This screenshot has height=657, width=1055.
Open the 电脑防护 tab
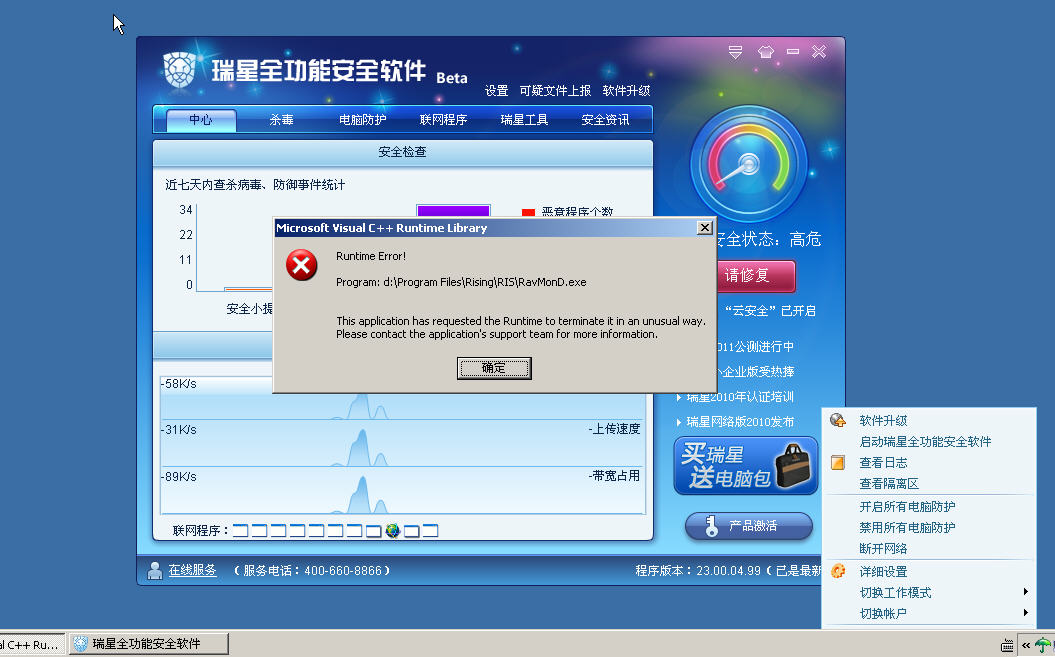tap(363, 120)
